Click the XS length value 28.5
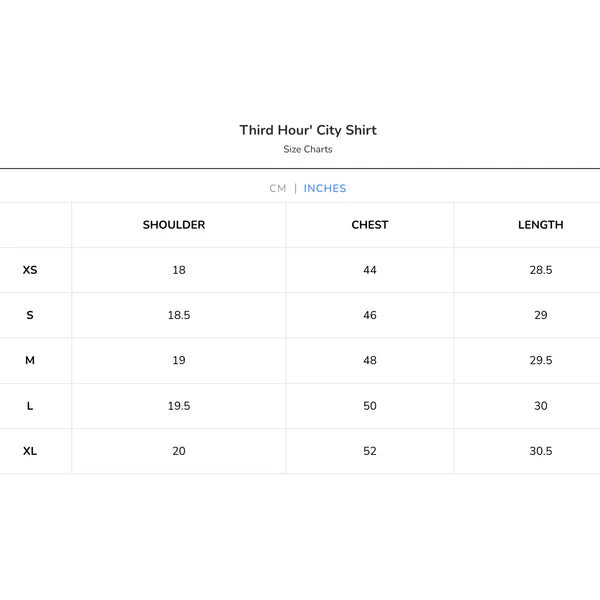 [541, 270]
